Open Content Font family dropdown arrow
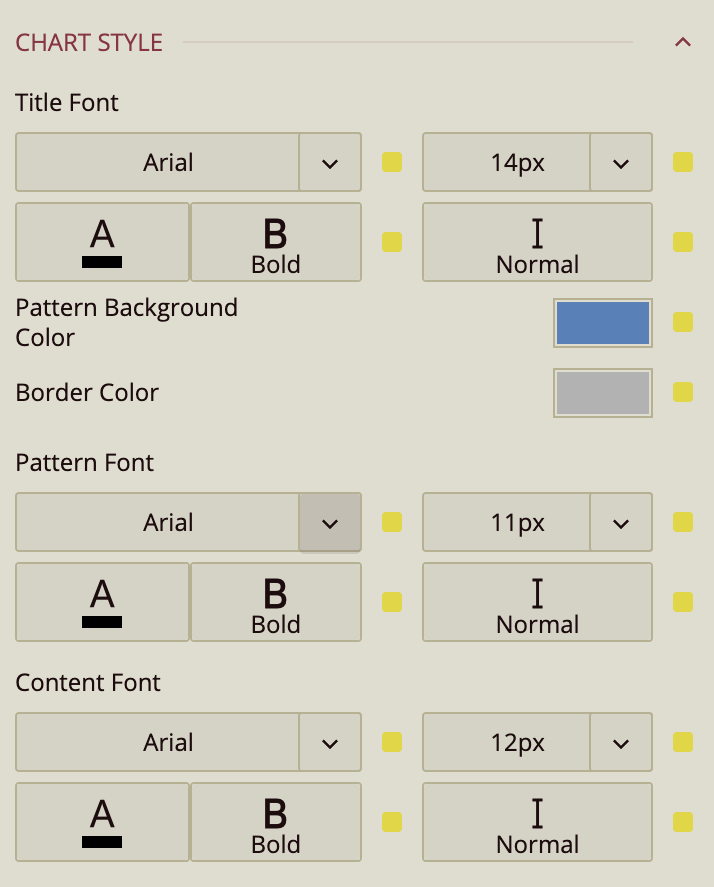This screenshot has width=714, height=887. 330,742
